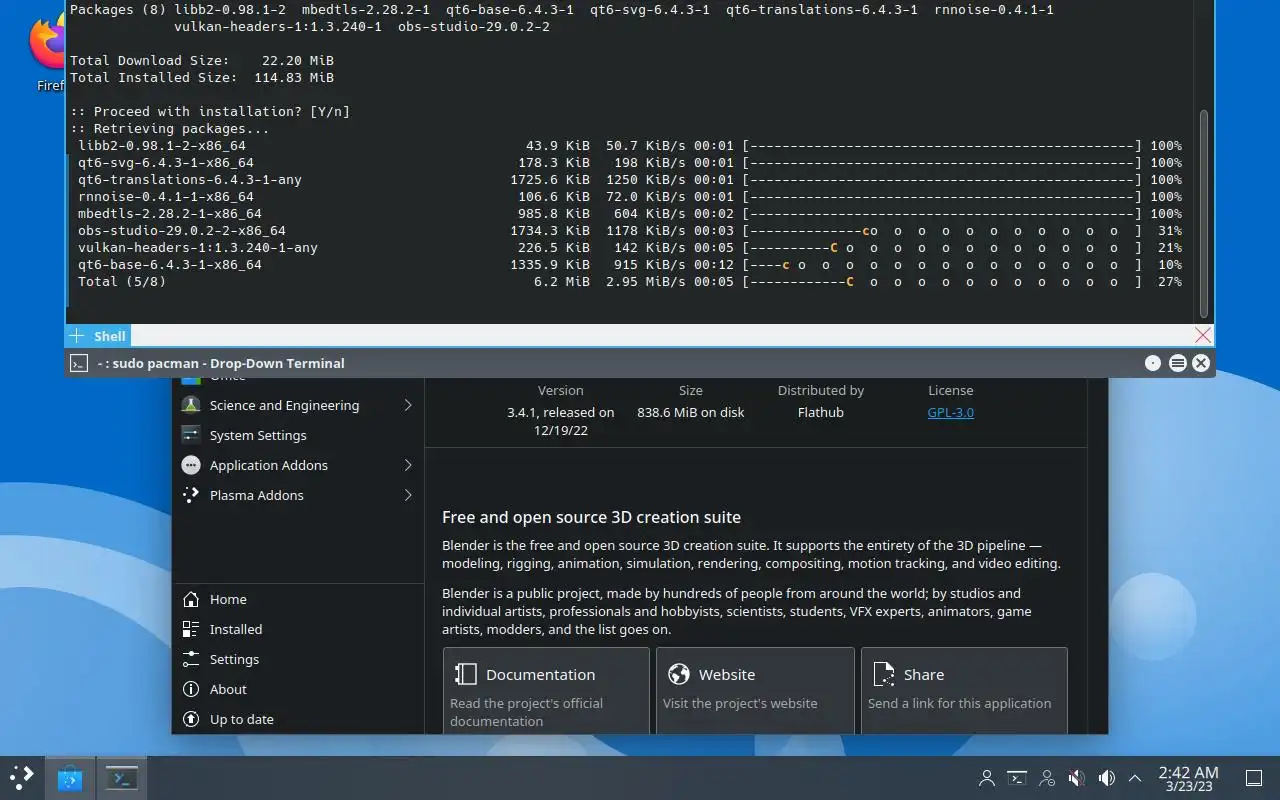
Task: Click the '838.6 MiB on disk' size text
Action: 690,412
